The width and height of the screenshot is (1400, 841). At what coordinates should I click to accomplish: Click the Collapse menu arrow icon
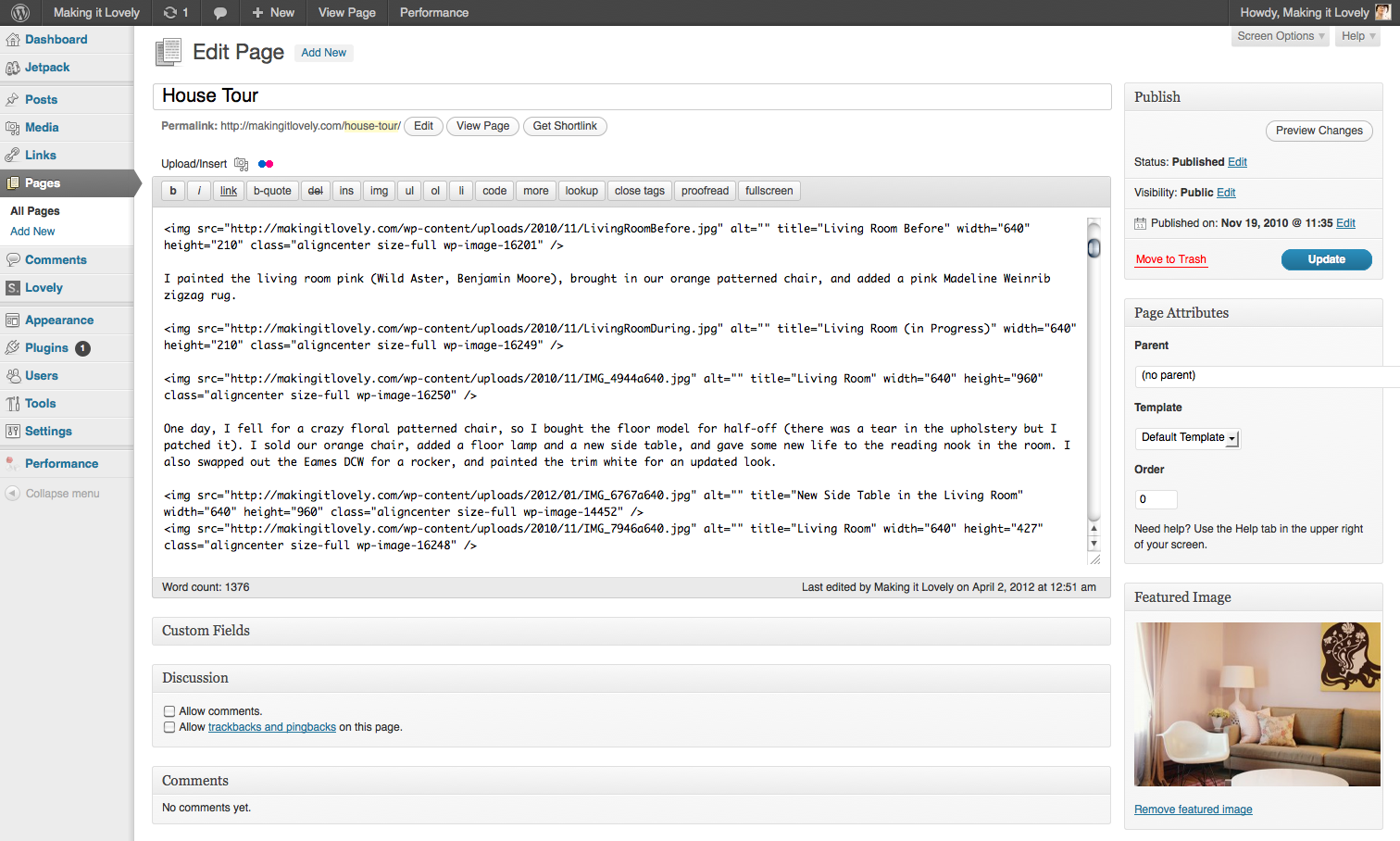point(13,494)
